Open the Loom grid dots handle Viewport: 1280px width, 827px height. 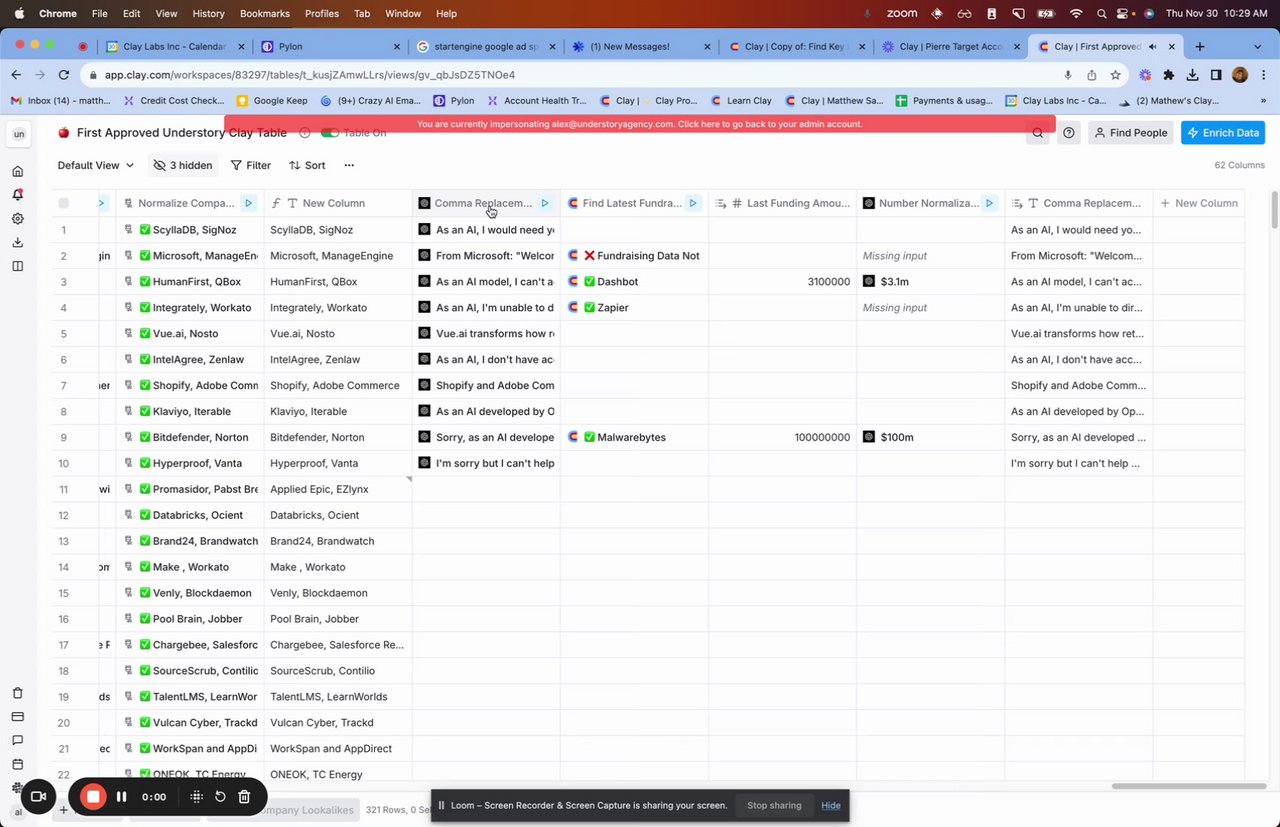click(x=196, y=797)
